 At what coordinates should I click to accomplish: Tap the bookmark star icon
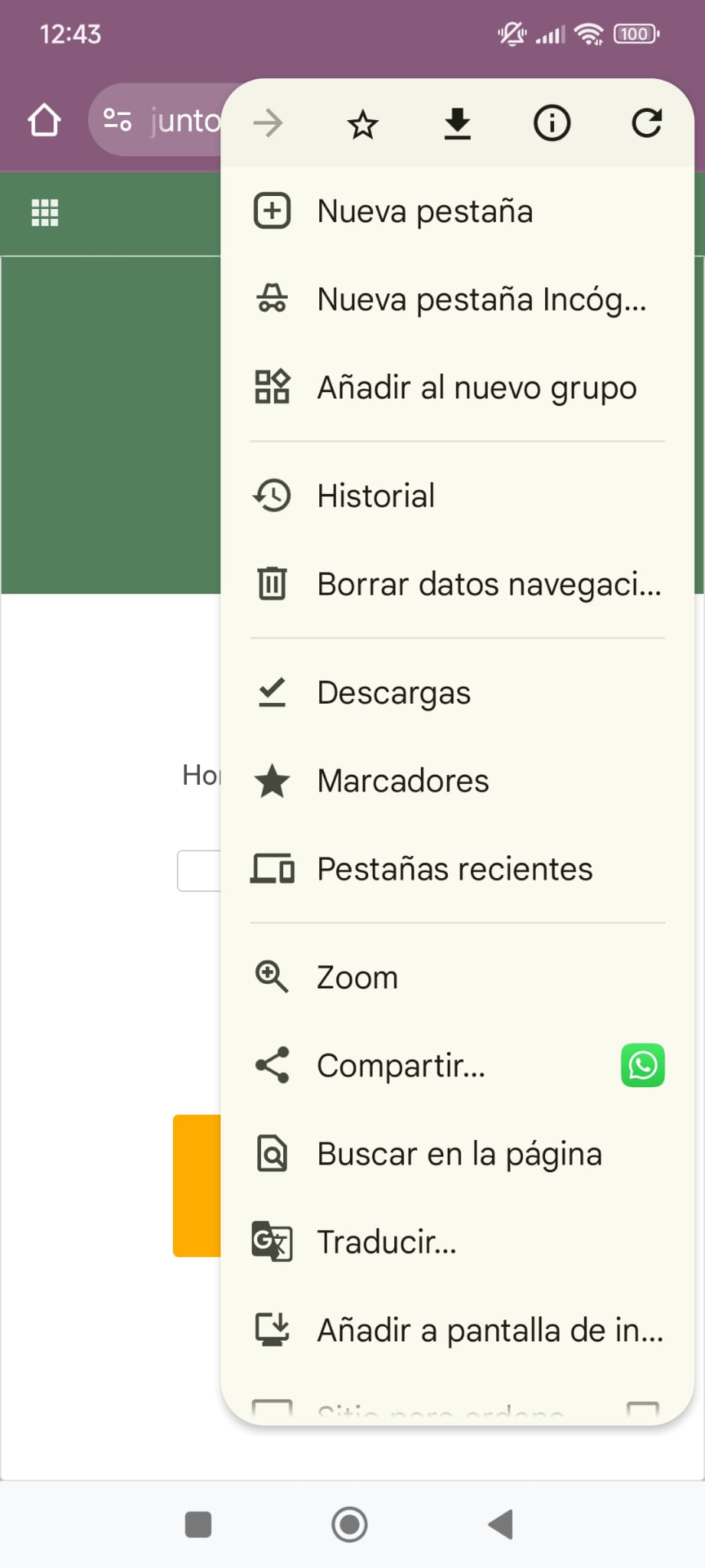pos(363,124)
